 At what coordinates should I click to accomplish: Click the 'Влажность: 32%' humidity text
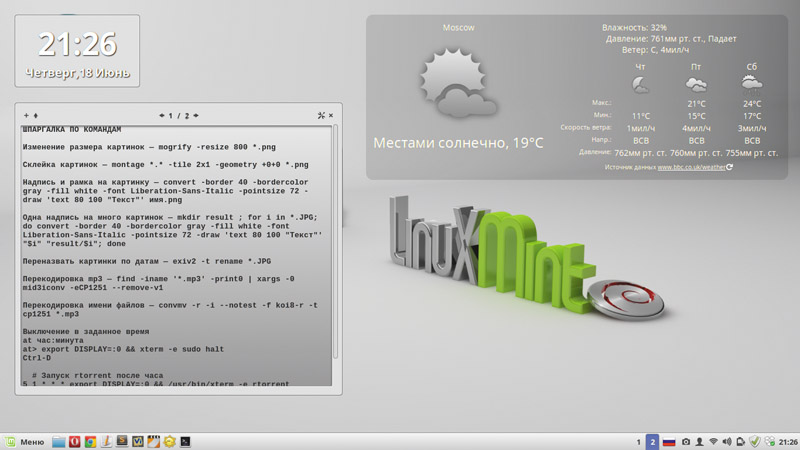(x=634, y=28)
